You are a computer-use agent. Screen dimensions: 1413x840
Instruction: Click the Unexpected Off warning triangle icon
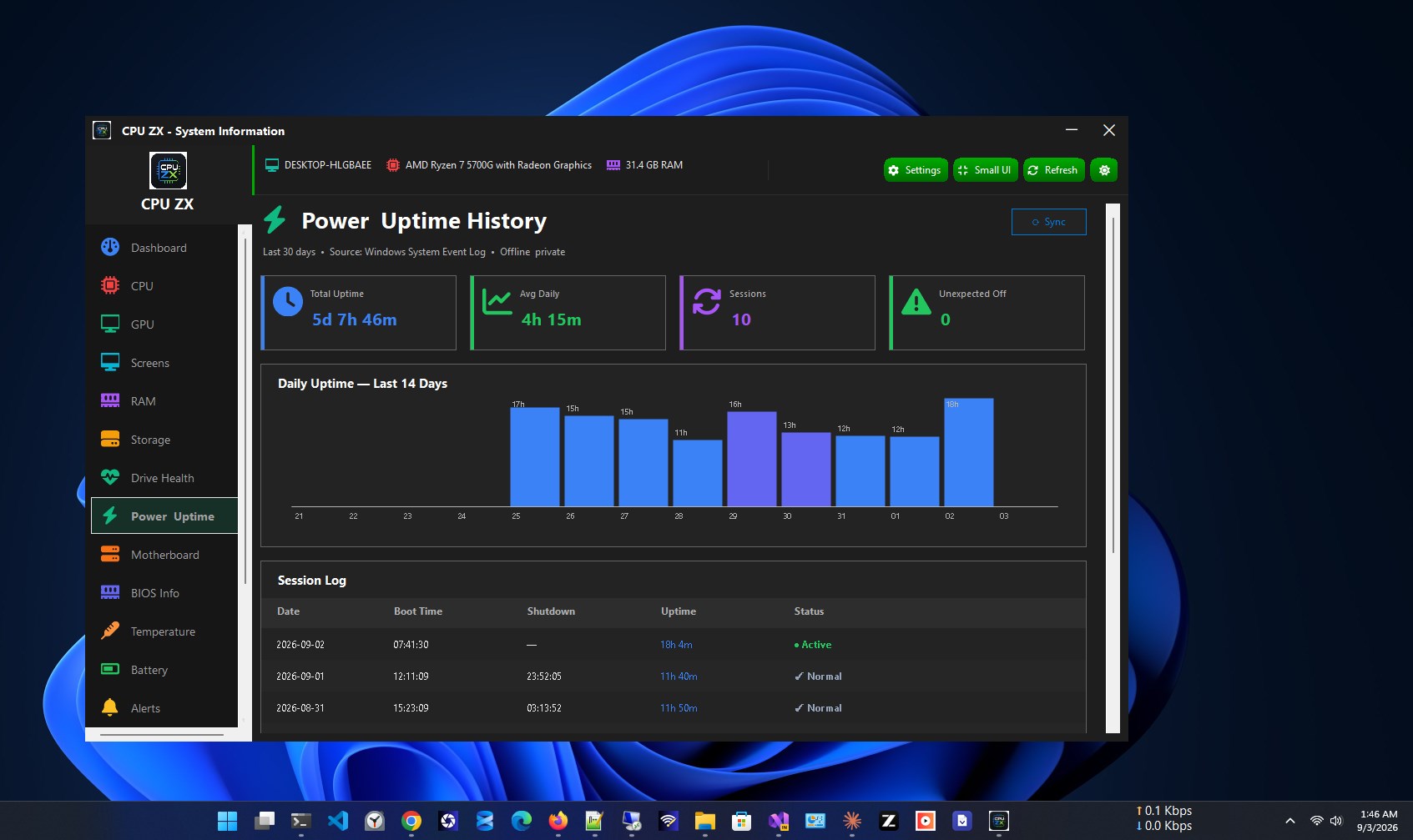(x=916, y=301)
